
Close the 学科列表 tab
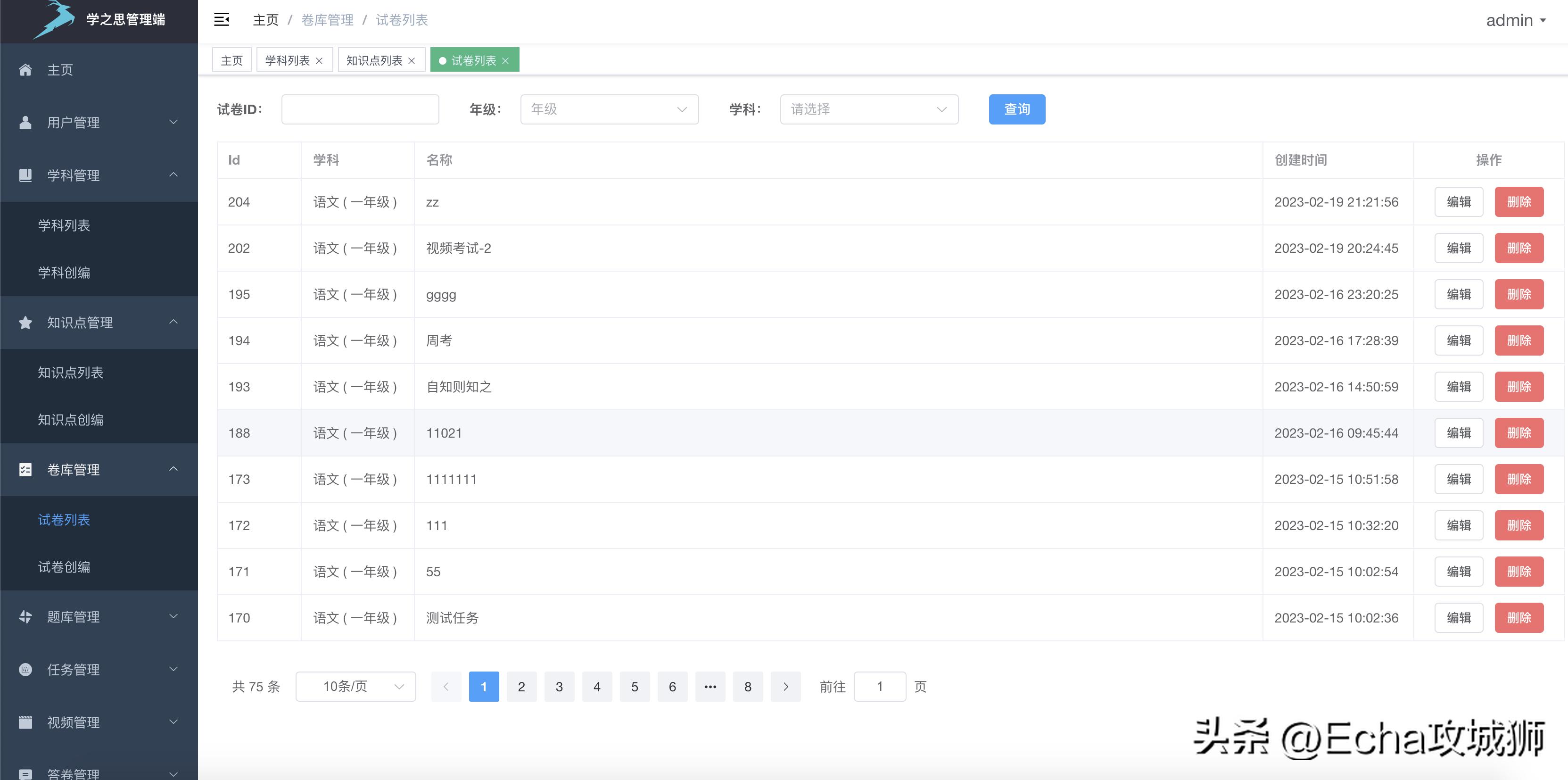tap(319, 60)
